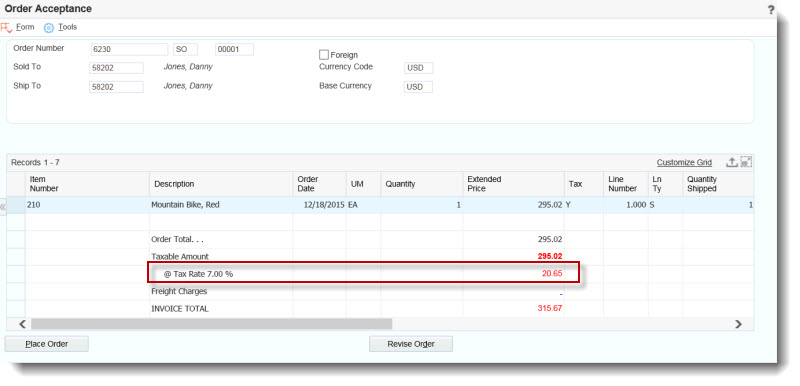Click the export grid data icon
800x386 pixels.
(x=732, y=162)
